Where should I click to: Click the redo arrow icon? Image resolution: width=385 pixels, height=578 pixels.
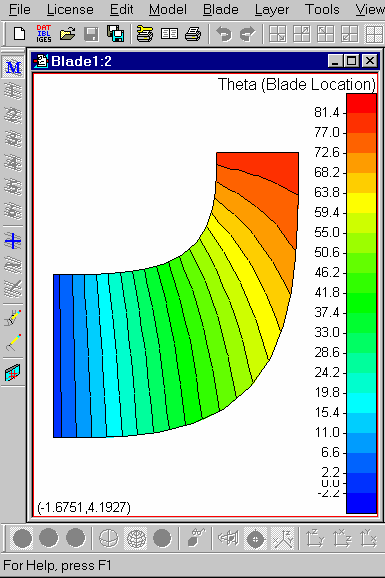pos(247,34)
